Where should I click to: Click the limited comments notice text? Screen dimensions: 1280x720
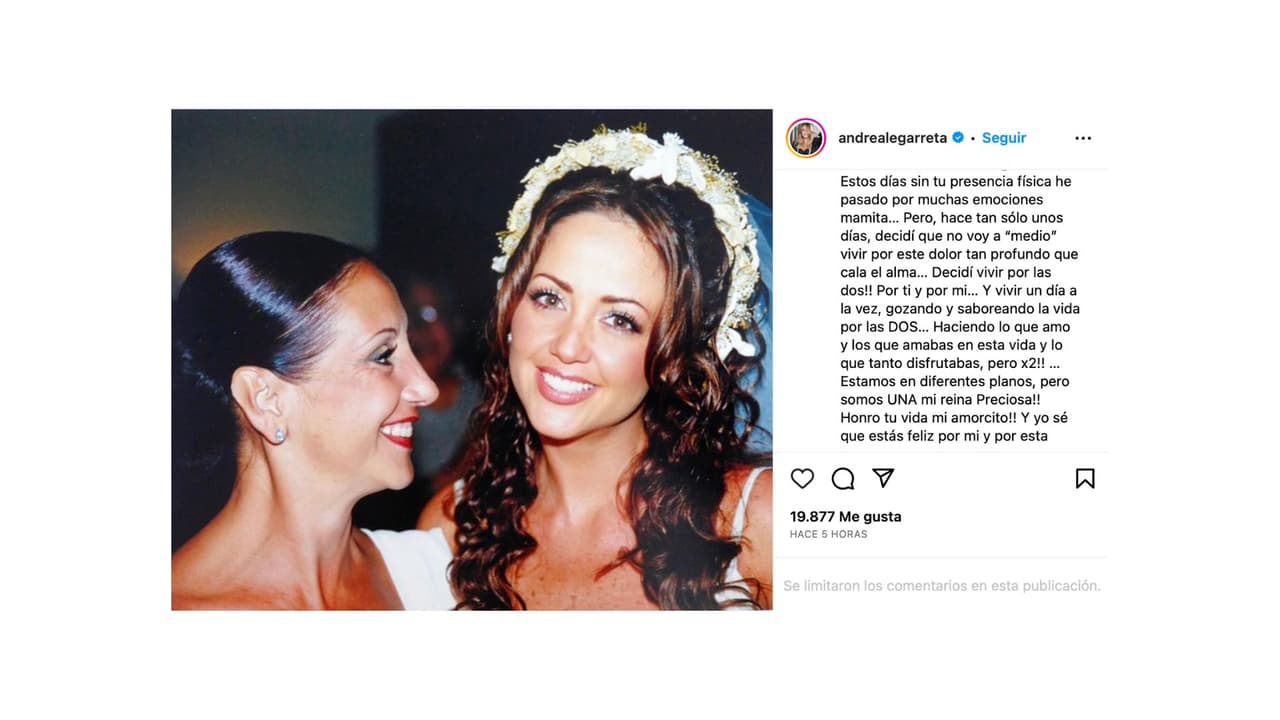(x=942, y=586)
